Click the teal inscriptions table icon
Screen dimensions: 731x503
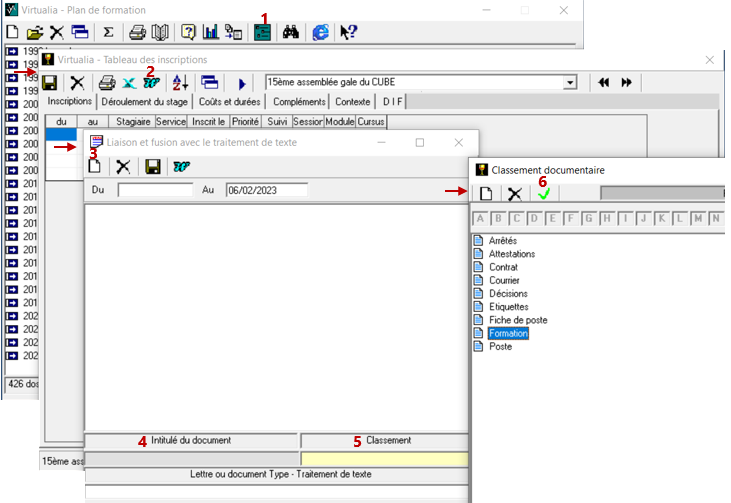pyautogui.click(x=262, y=32)
